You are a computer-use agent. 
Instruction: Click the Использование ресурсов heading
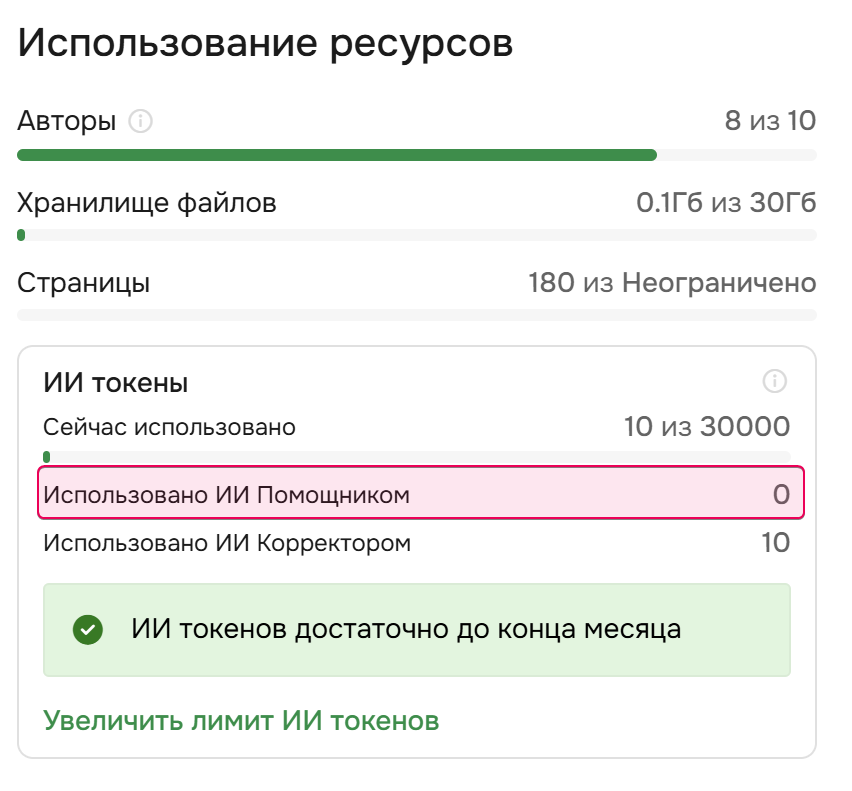pyautogui.click(x=264, y=42)
